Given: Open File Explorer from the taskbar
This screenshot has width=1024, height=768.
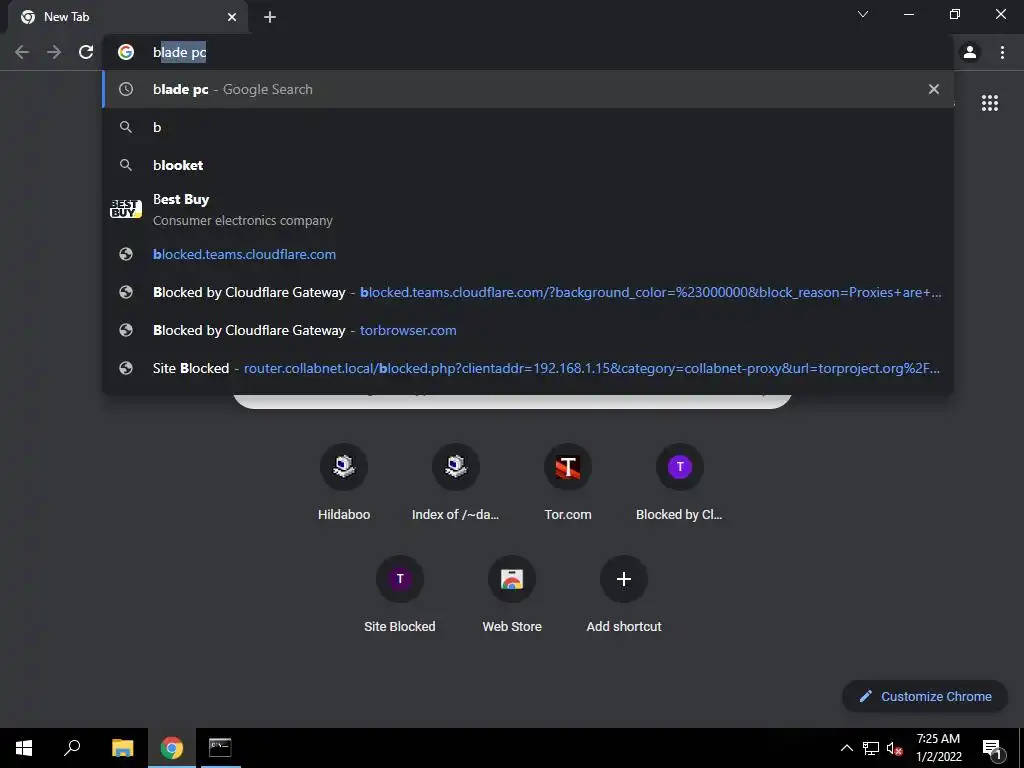Looking at the screenshot, I should pos(122,748).
